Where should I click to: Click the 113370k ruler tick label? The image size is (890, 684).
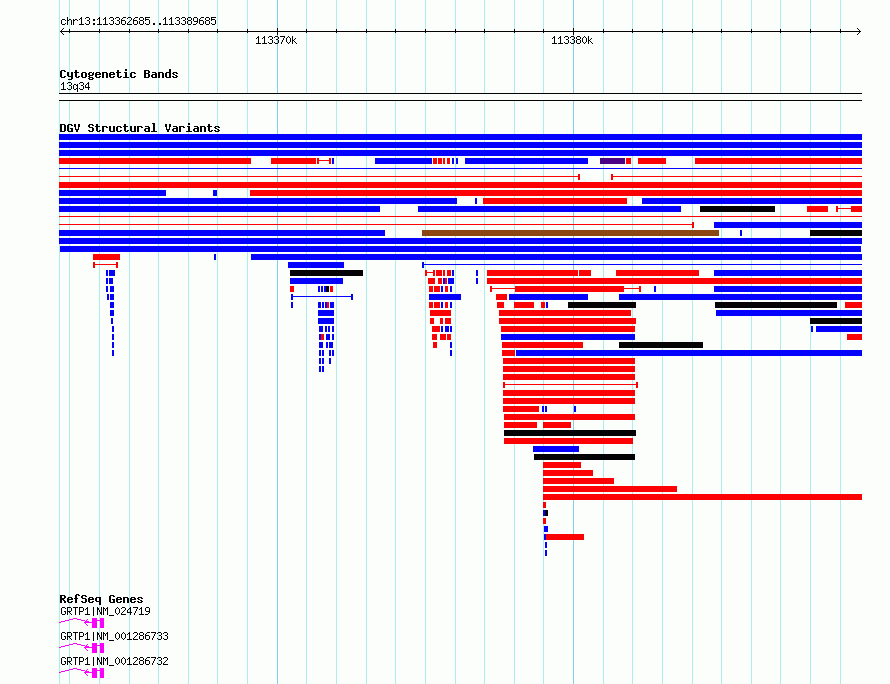276,40
